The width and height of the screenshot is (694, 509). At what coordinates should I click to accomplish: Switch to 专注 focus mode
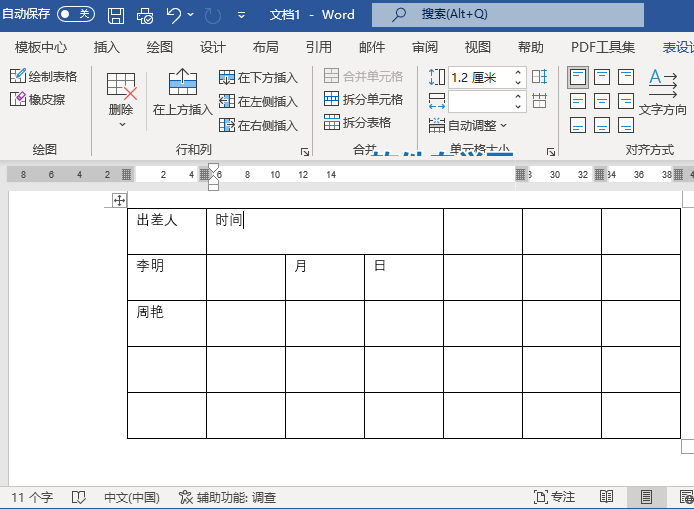point(555,497)
